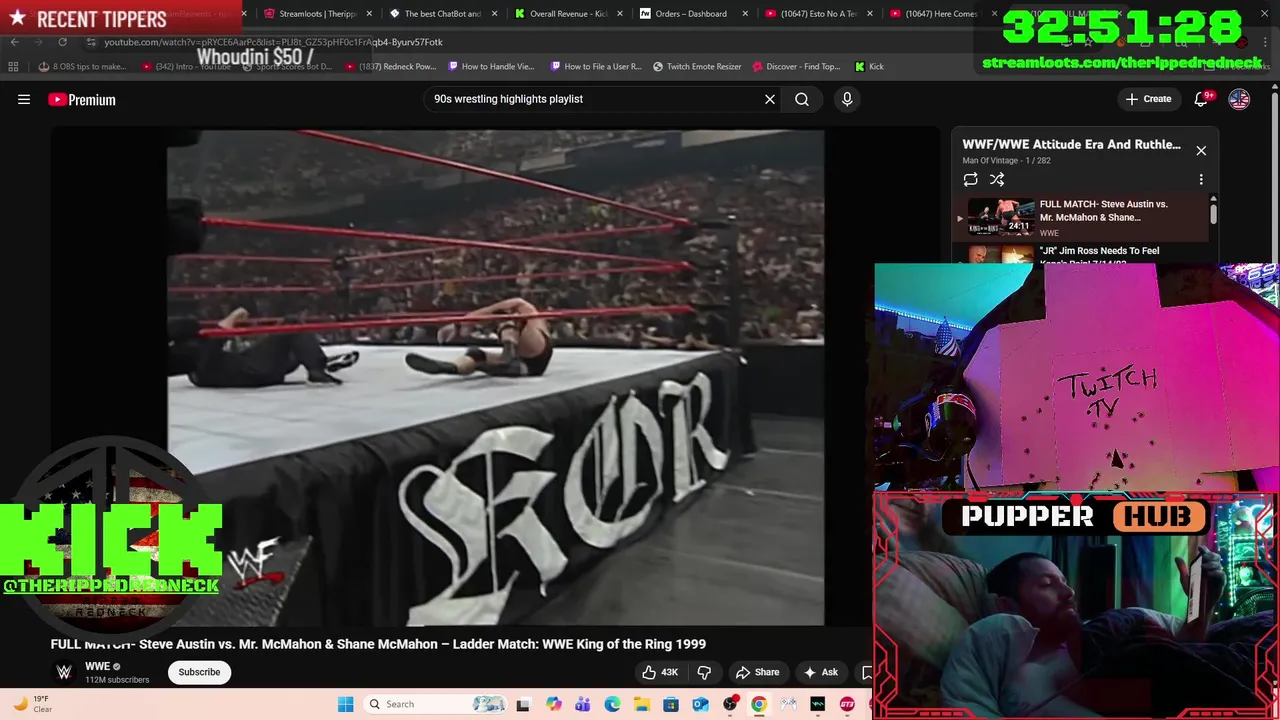Image resolution: width=1280 pixels, height=720 pixels.
Task: Open Microsoft Teams from taskbar
Action: tap(583, 704)
